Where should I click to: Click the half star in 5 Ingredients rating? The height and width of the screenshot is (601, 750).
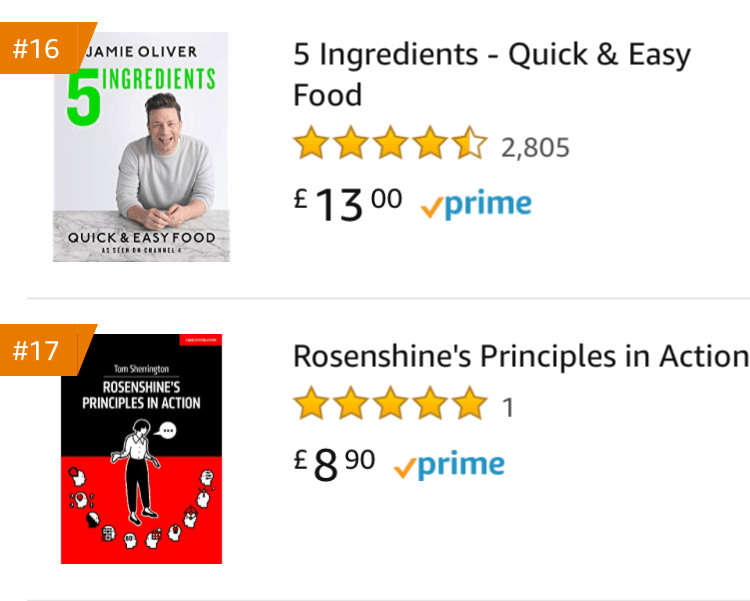click(469, 146)
